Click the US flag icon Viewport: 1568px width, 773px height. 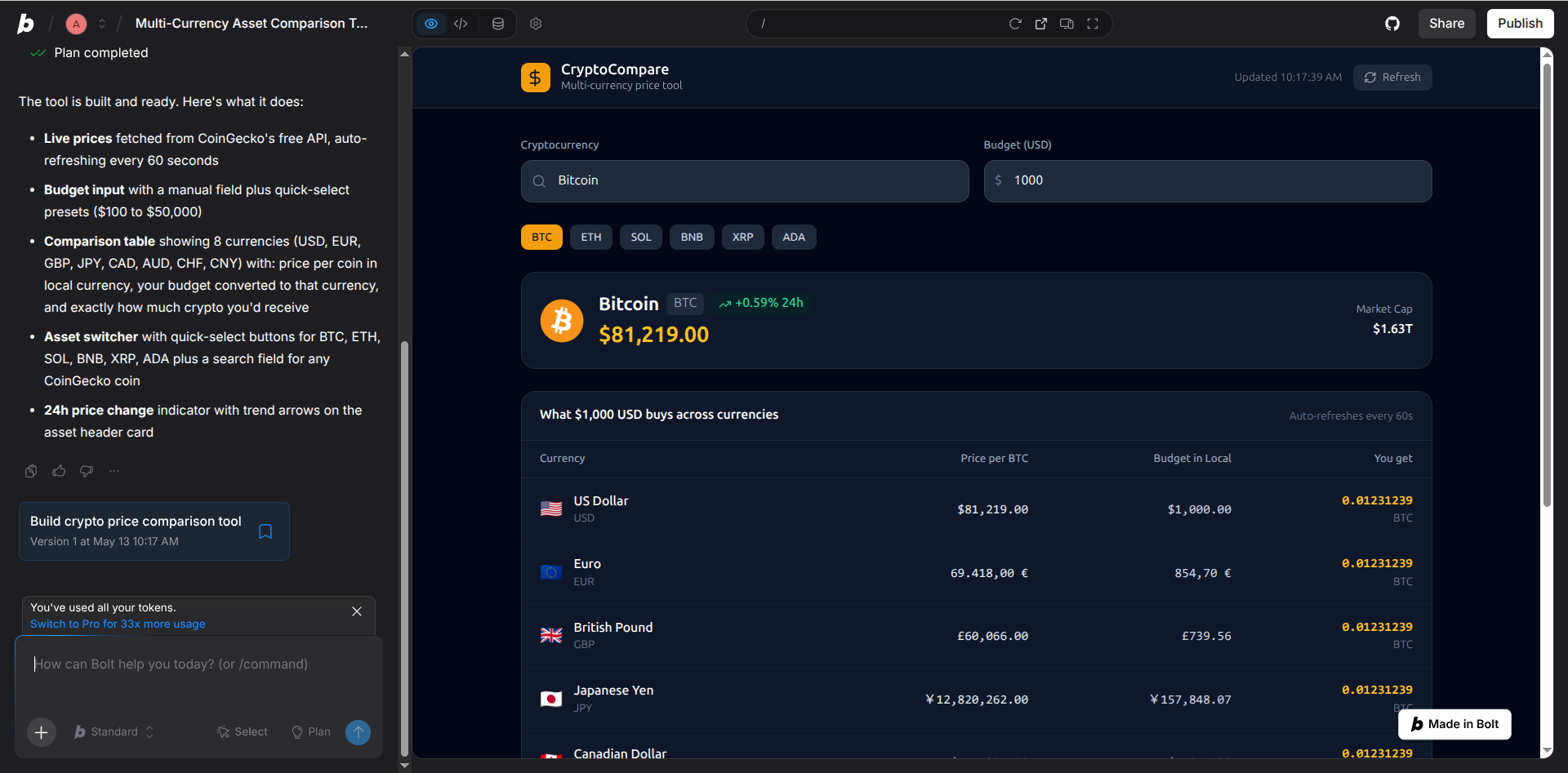551,509
